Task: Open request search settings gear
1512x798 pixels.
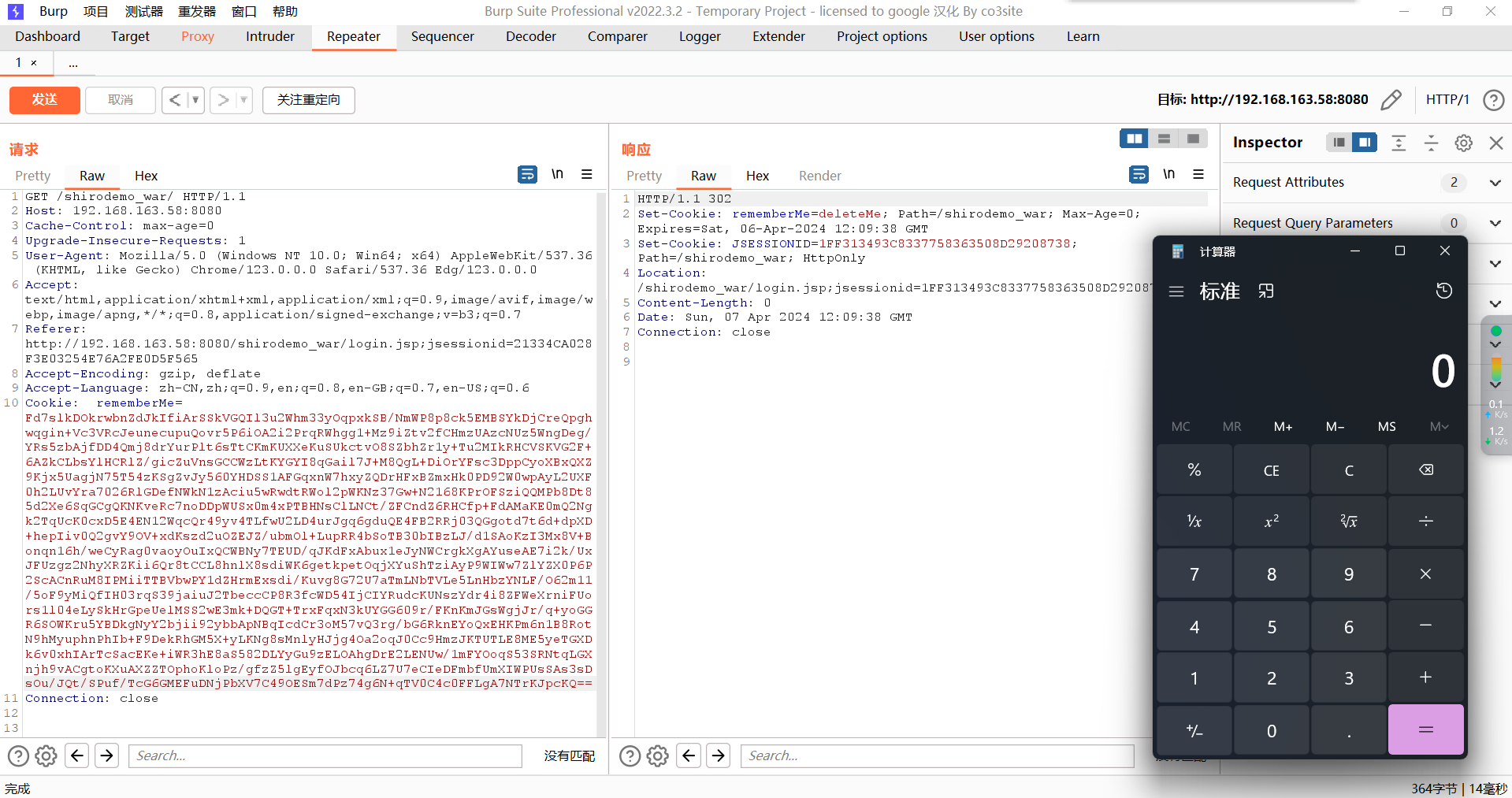Action: click(x=46, y=755)
